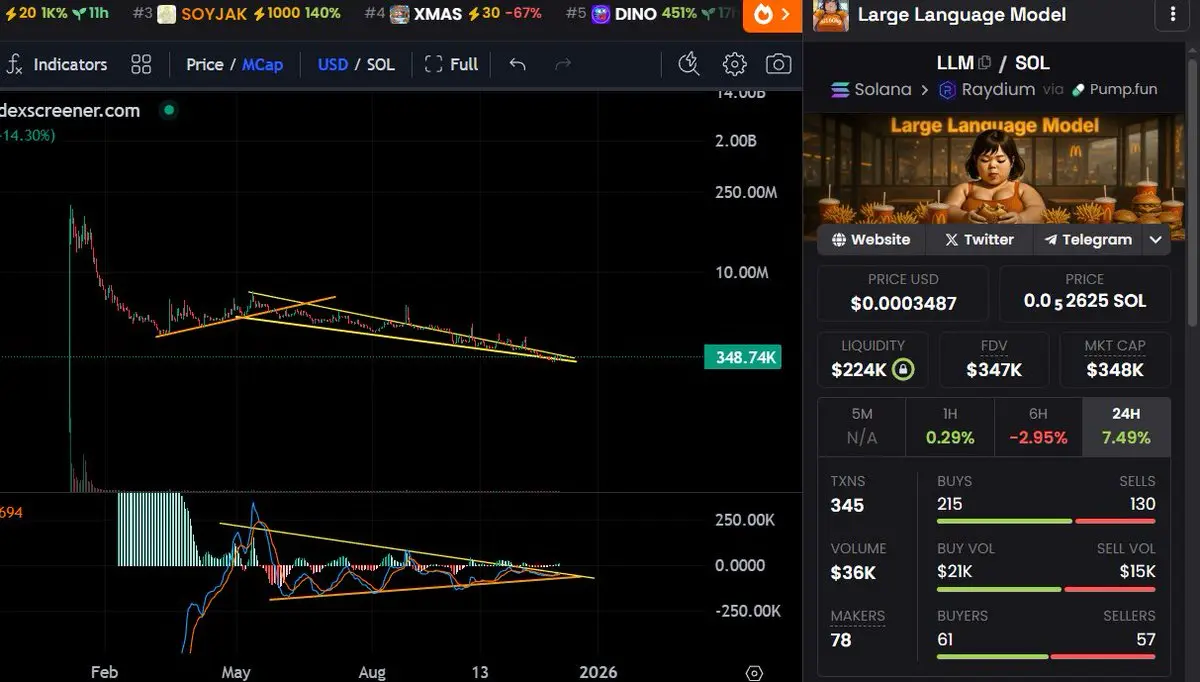
Task: Click the orange trending fire button
Action: (x=772, y=14)
